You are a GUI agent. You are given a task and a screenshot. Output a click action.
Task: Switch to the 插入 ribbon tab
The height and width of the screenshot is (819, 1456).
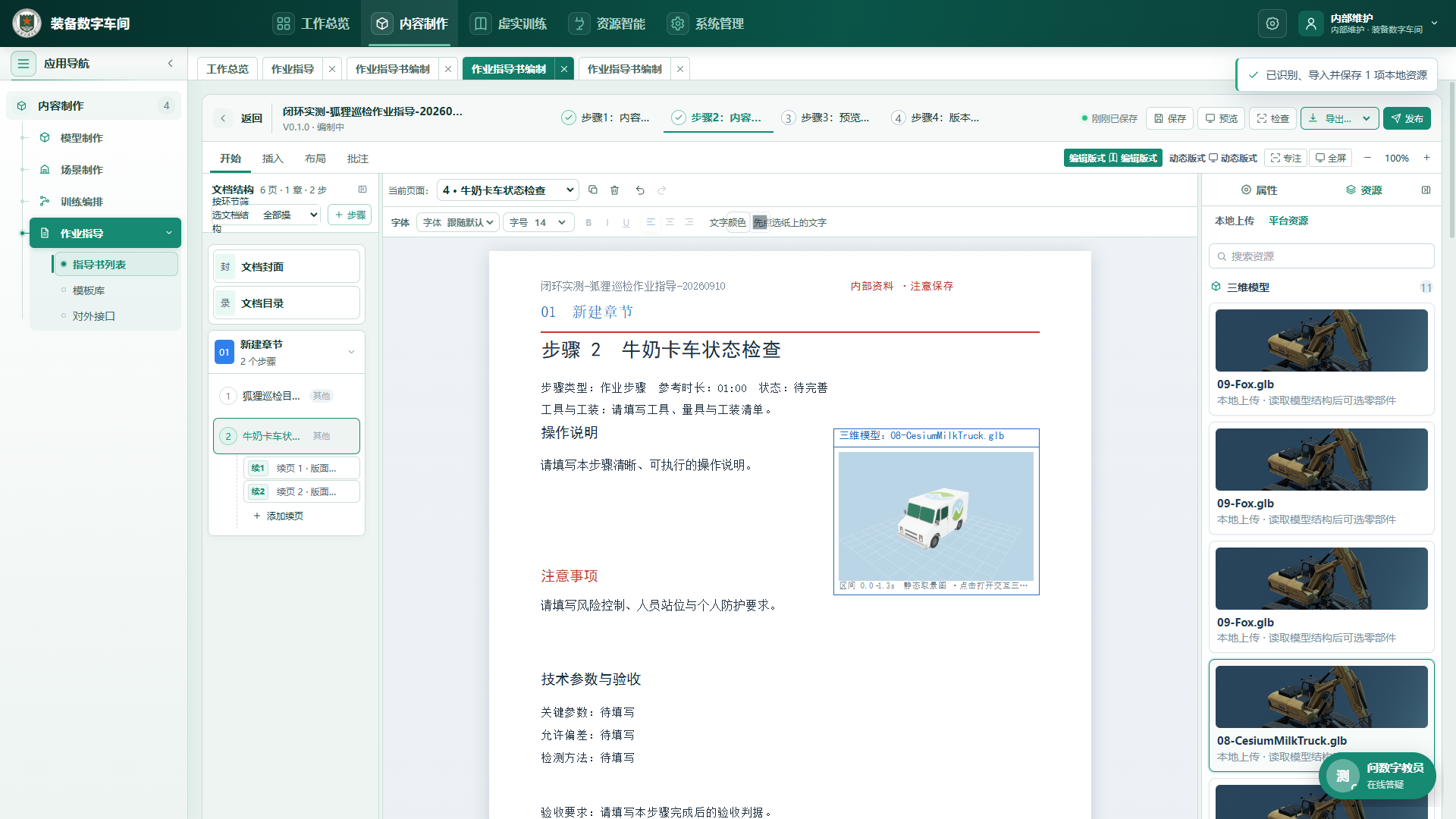(272, 158)
